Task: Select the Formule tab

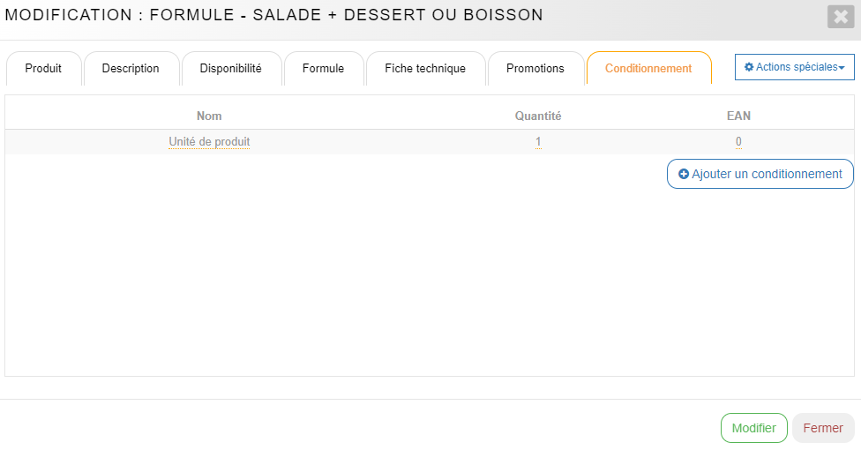Action: coord(323,68)
